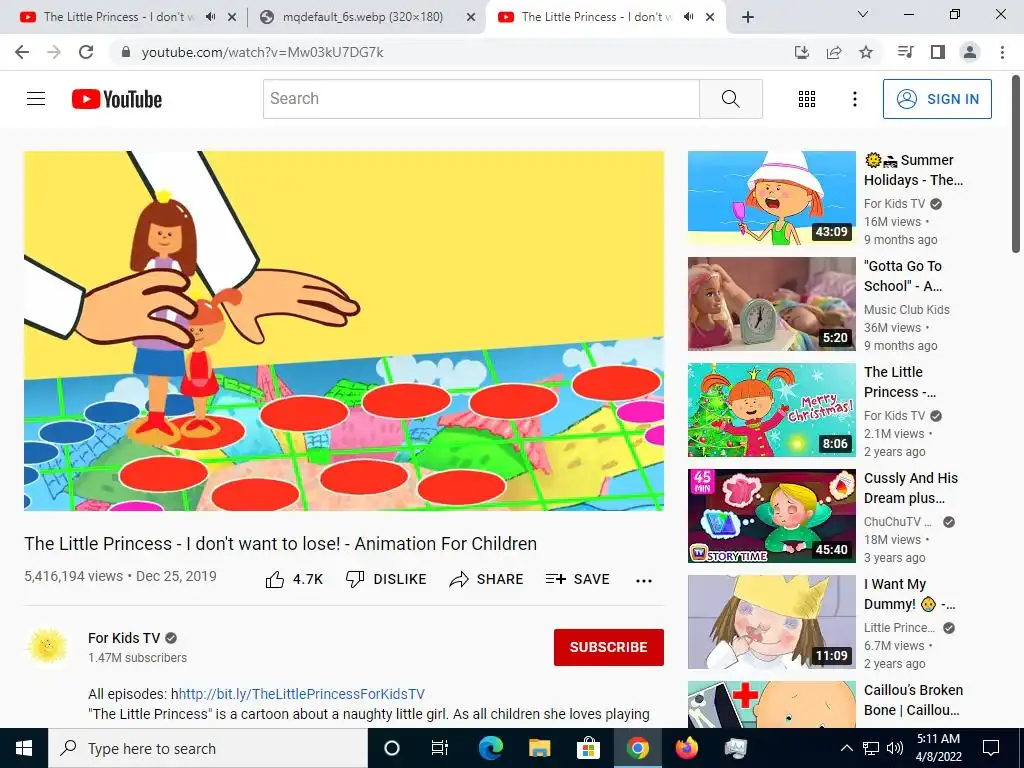The width and height of the screenshot is (1024, 768).
Task: Close the mqdefault_6s.webp tab
Action: [x=471, y=18]
